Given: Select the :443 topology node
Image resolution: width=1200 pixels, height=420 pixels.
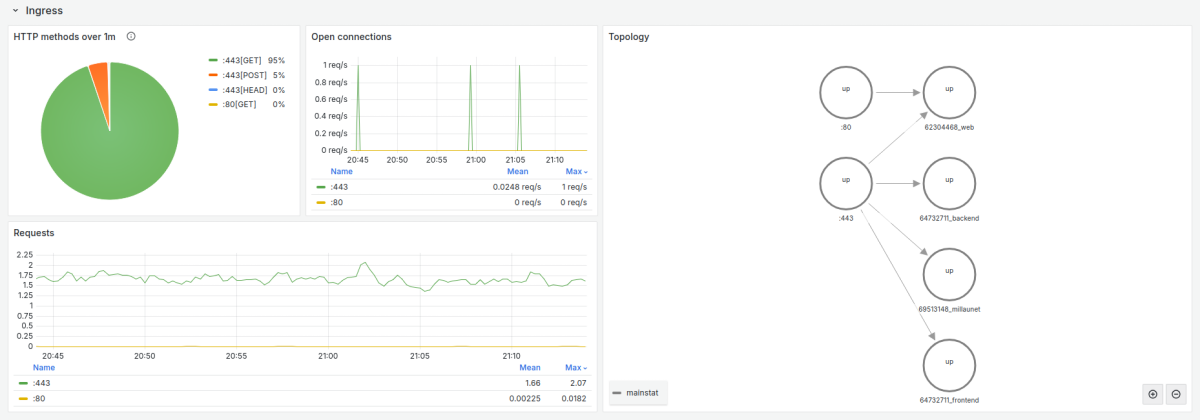Looking at the screenshot, I should (846, 184).
